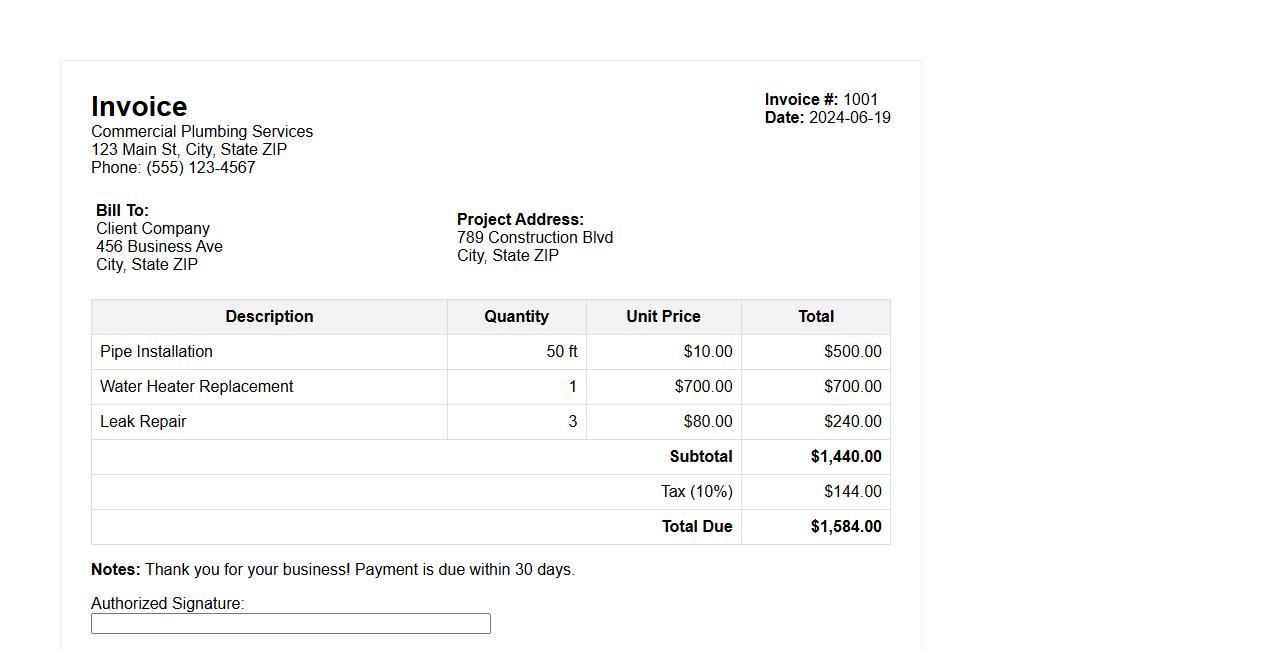The image size is (1278, 650).
Task: Click the 50 ft quantity cell
Action: (561, 351)
